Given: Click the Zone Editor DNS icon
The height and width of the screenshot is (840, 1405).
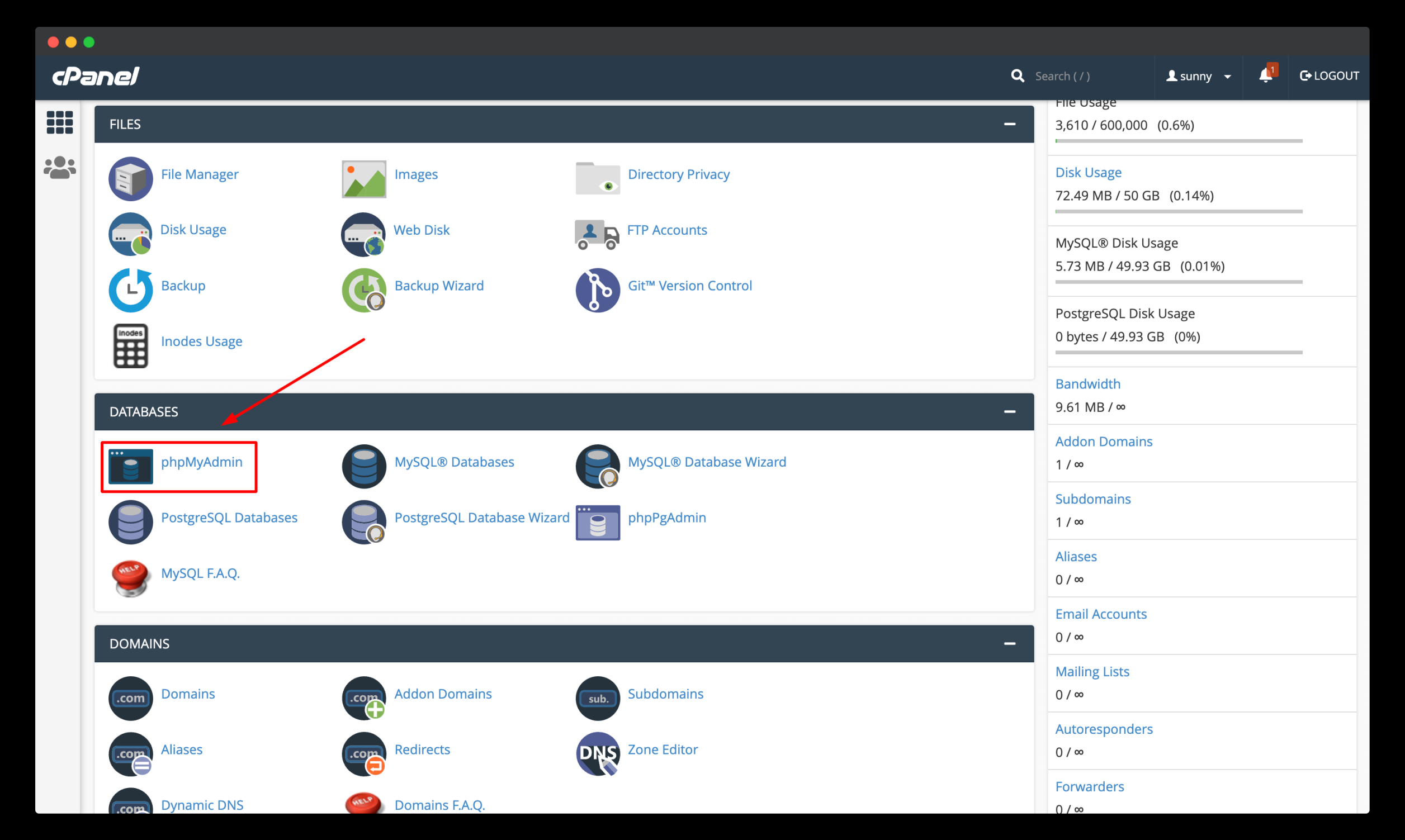Looking at the screenshot, I should tap(597, 753).
